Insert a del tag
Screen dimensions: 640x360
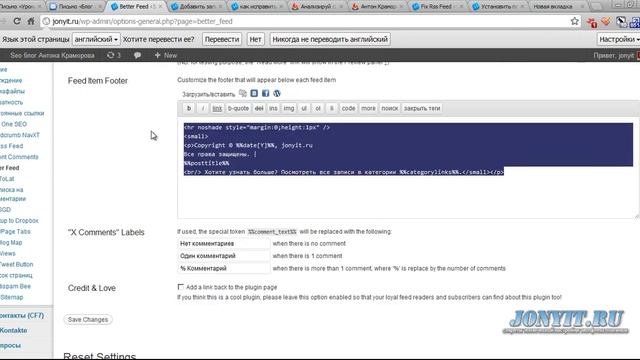coord(259,108)
